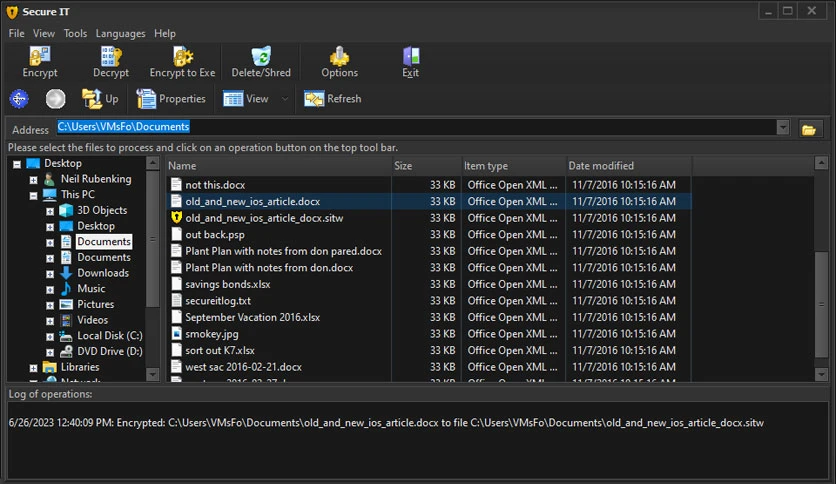Sort by the Name column header
Screen dimensions: 836x484
[279, 166]
